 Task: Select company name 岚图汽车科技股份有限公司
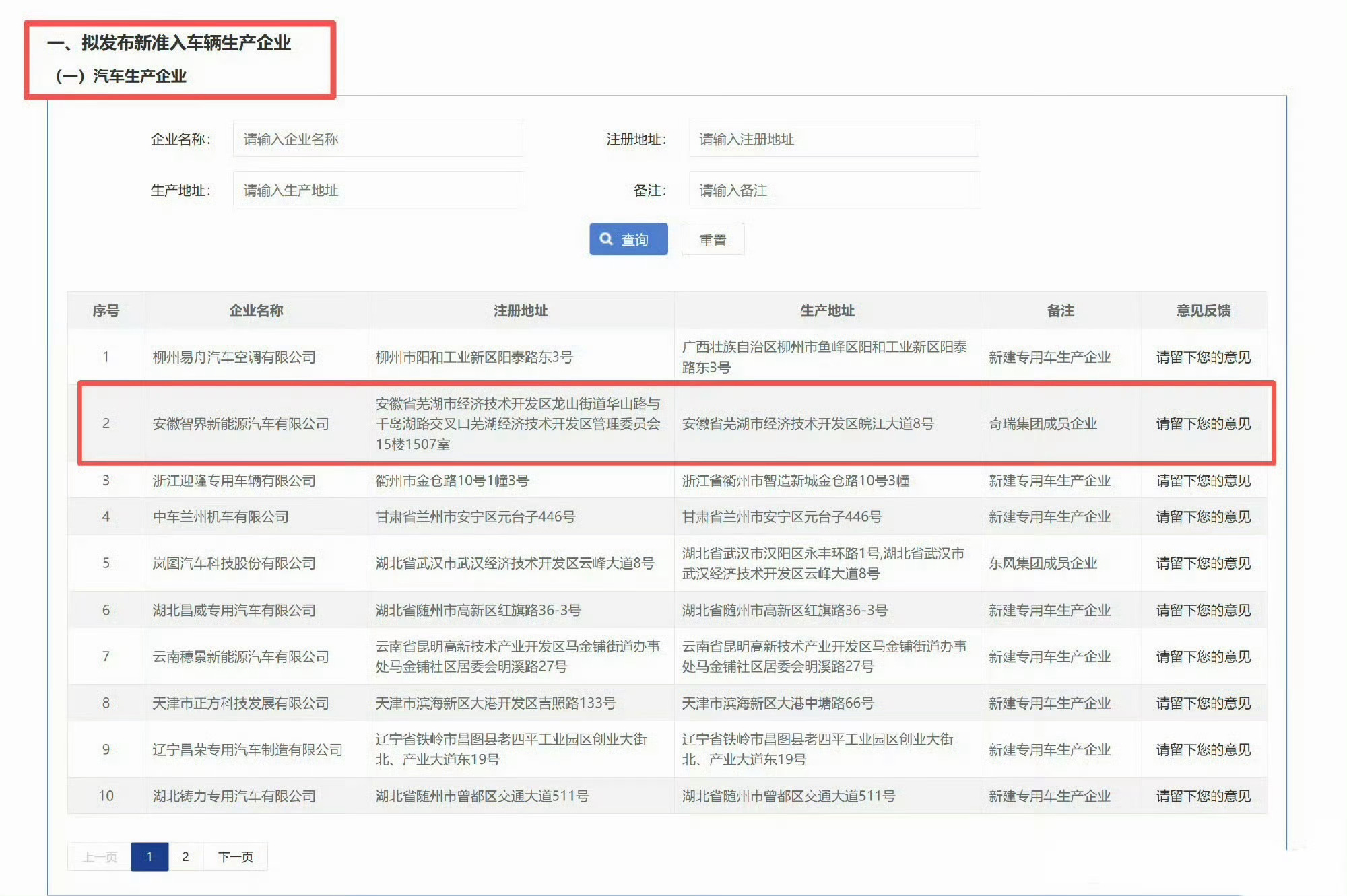234,563
